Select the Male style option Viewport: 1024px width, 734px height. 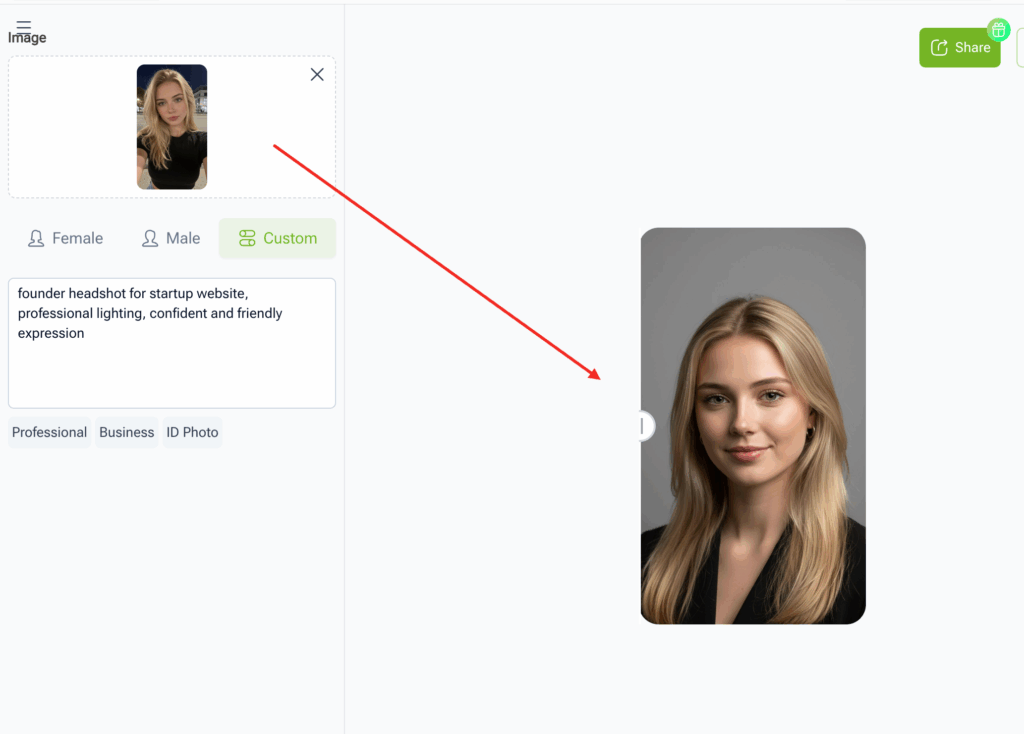(171, 239)
